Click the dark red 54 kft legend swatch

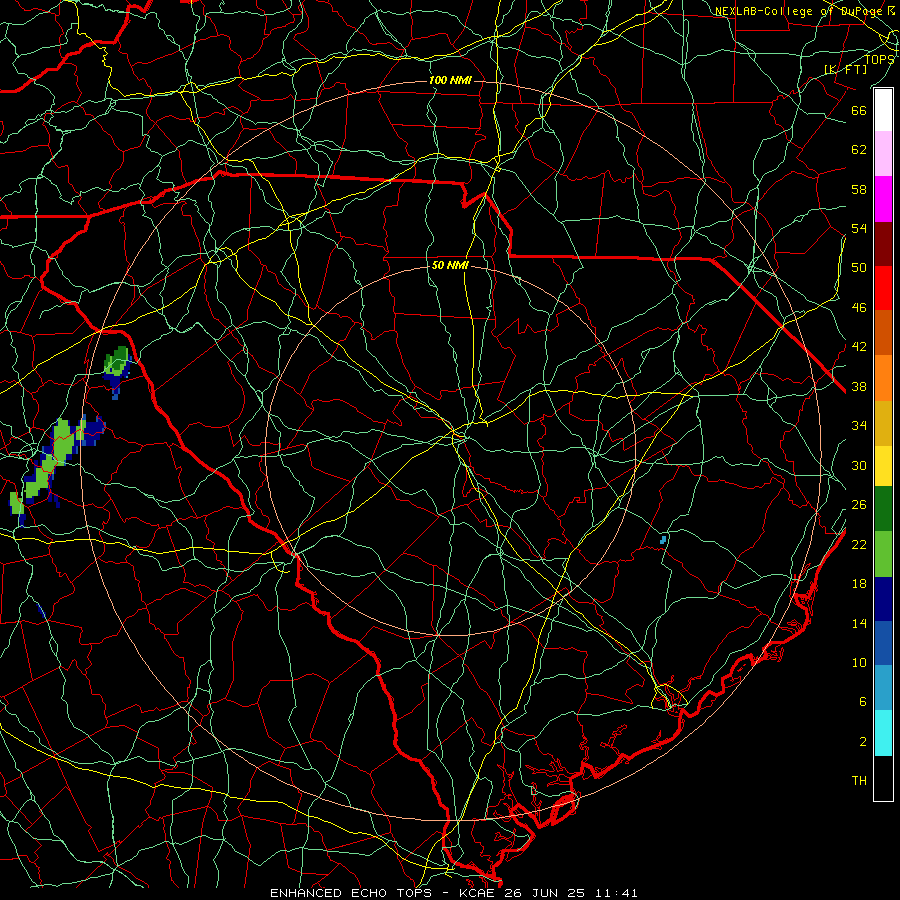pyautogui.click(x=883, y=243)
